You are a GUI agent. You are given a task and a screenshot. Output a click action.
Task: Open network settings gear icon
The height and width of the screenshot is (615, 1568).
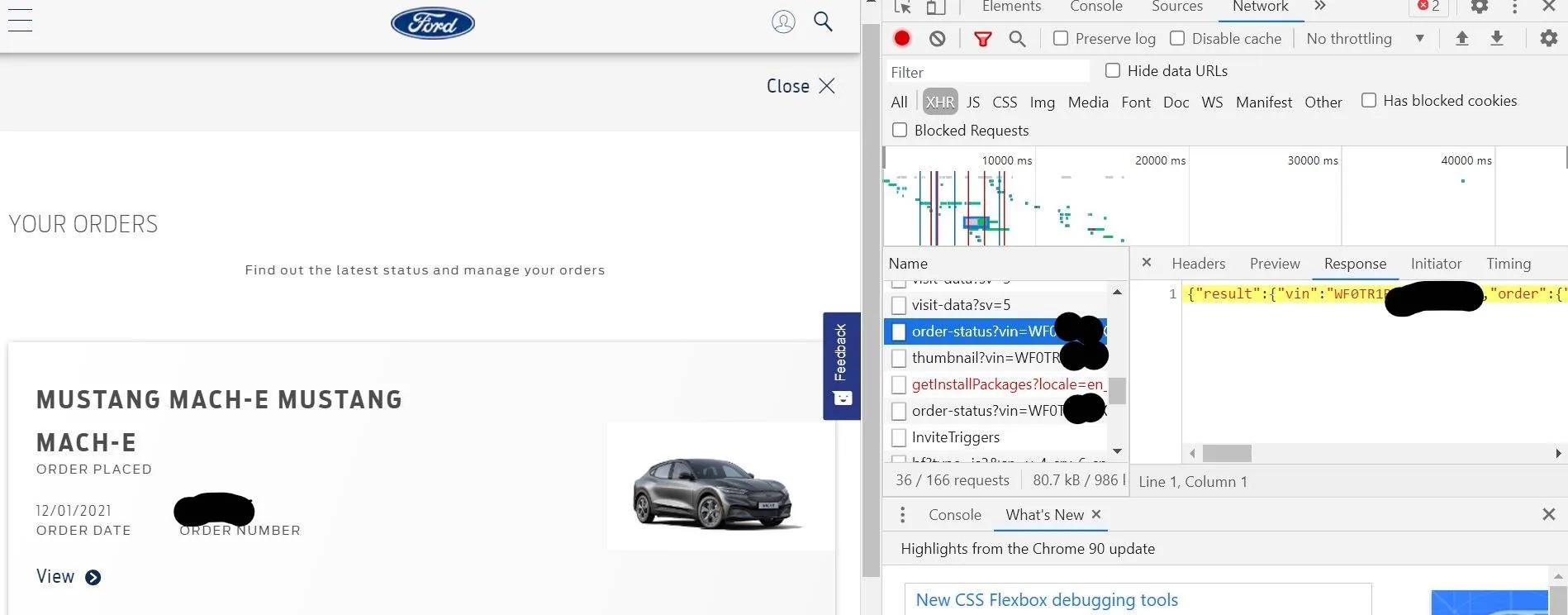click(x=1548, y=38)
